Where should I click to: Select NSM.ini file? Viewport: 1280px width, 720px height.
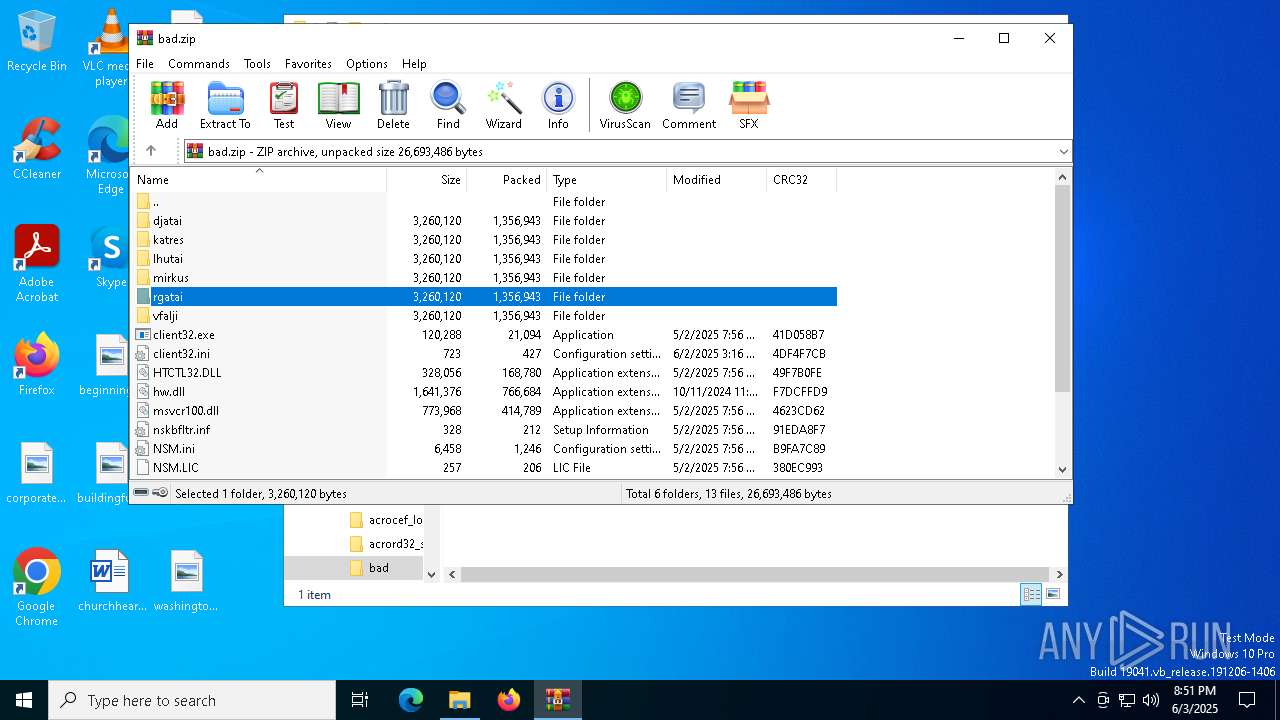(484, 449)
